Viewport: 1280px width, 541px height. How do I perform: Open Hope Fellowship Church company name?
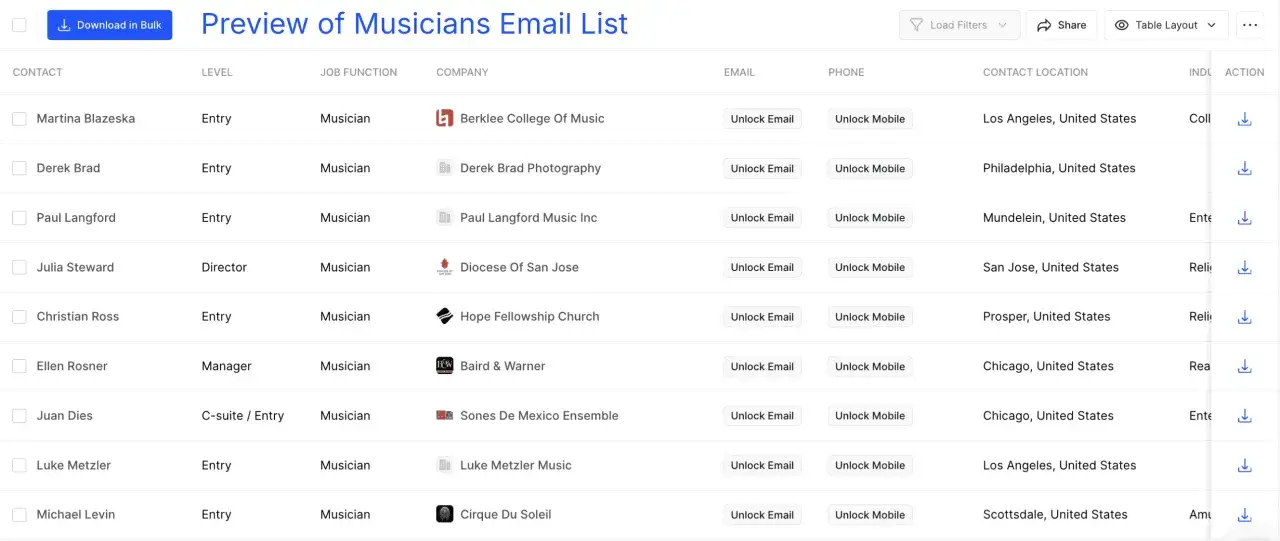[x=530, y=316]
